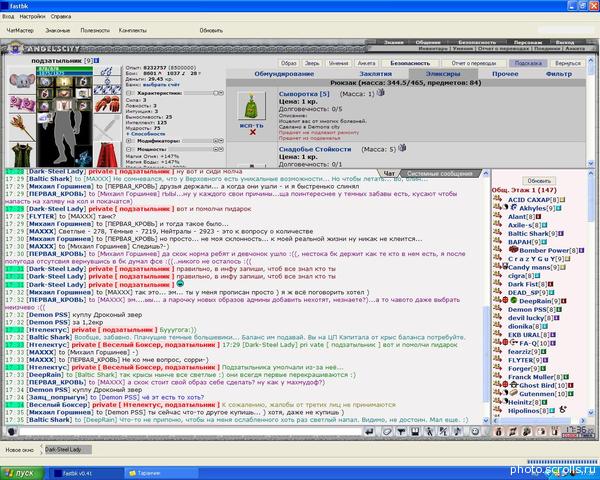Screen dimensions: 600x480
Task: Click the crossed-tools icon in chat toolbar
Action: pyautogui.click(x=443, y=431)
